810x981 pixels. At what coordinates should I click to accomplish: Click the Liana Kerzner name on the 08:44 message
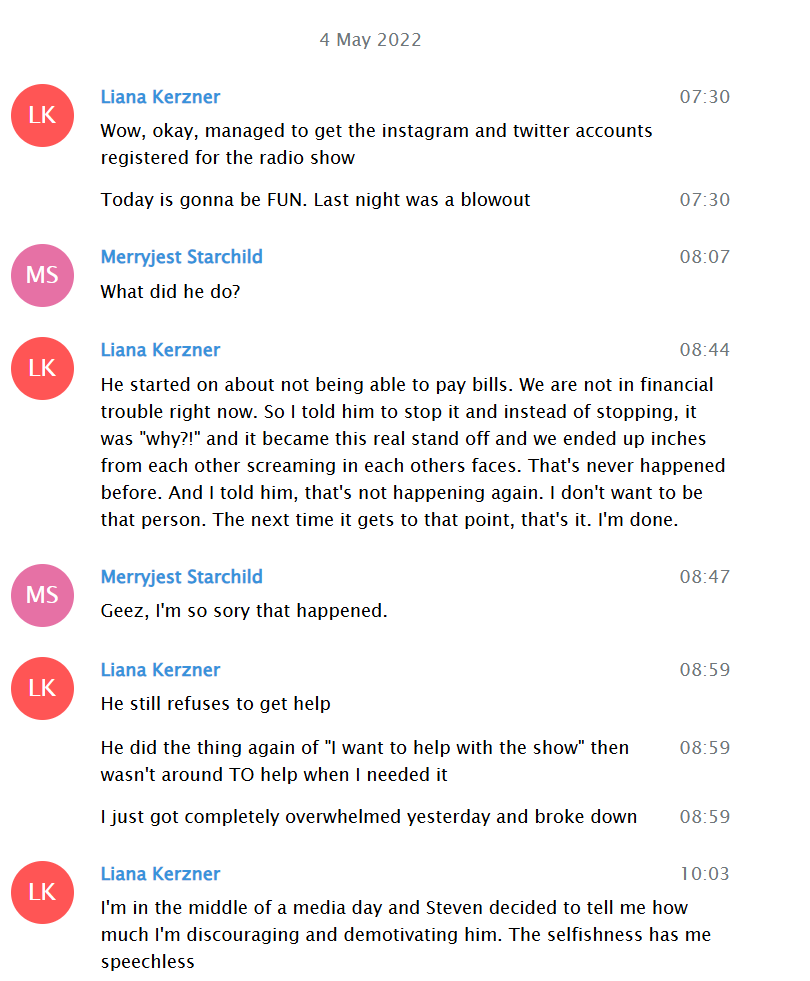[160, 350]
